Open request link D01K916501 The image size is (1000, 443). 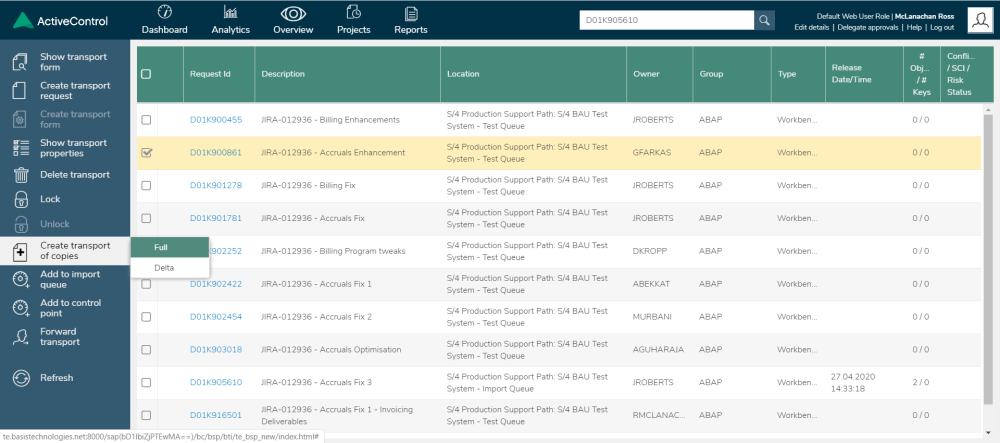(x=216, y=415)
